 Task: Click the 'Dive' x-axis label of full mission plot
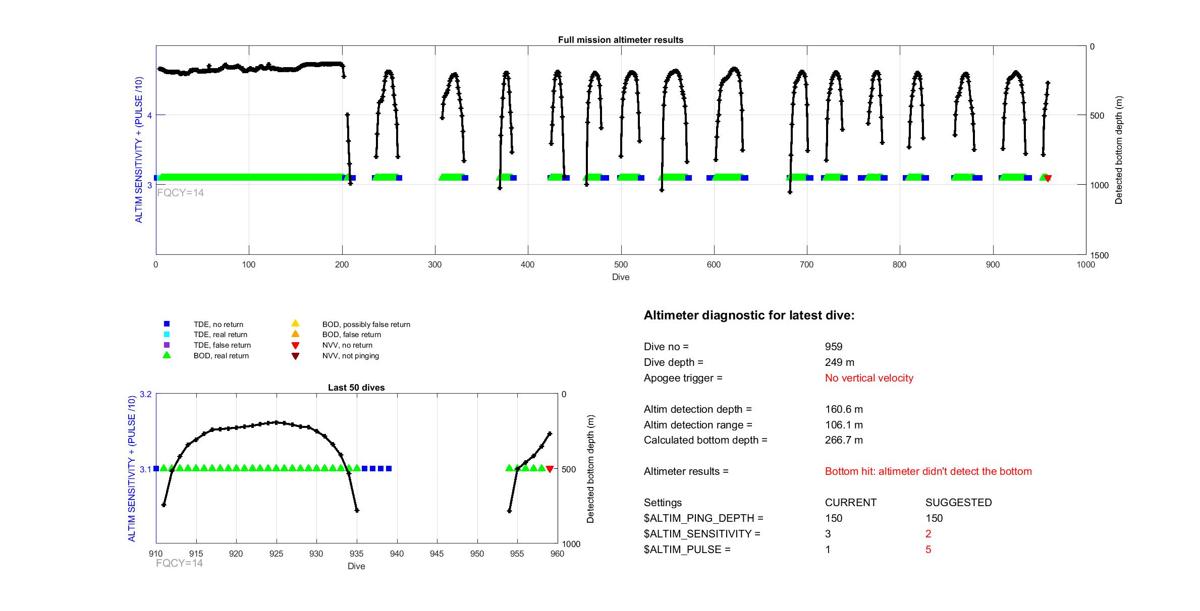(x=620, y=277)
